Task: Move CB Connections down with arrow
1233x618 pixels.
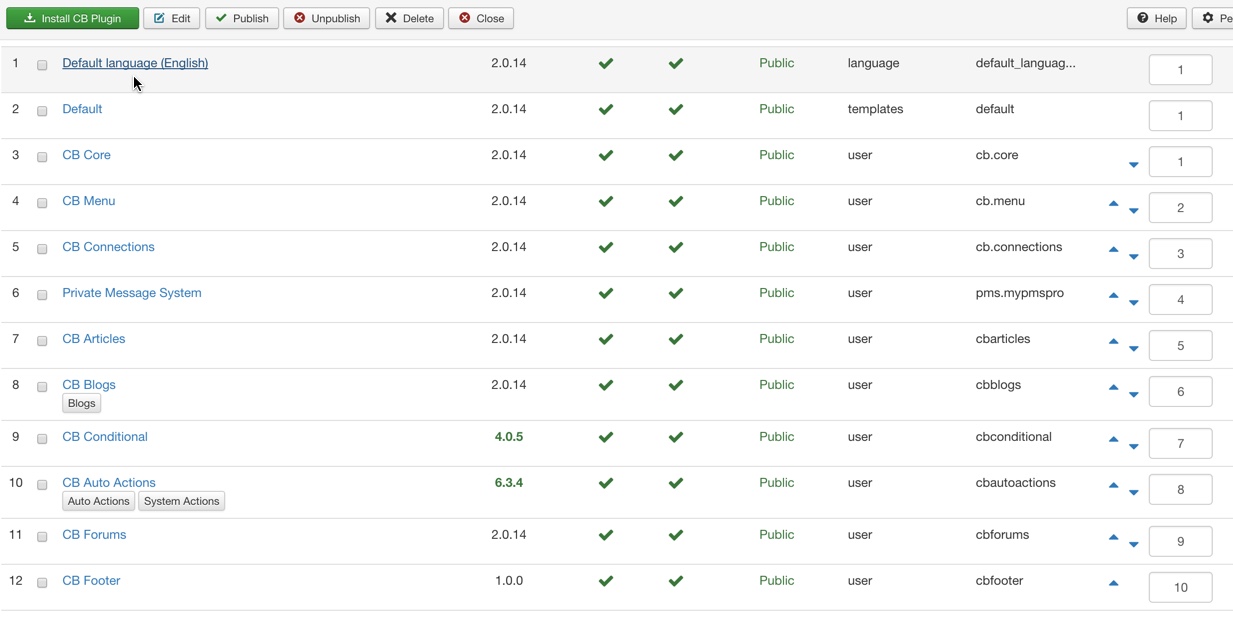Action: pyautogui.click(x=1134, y=257)
